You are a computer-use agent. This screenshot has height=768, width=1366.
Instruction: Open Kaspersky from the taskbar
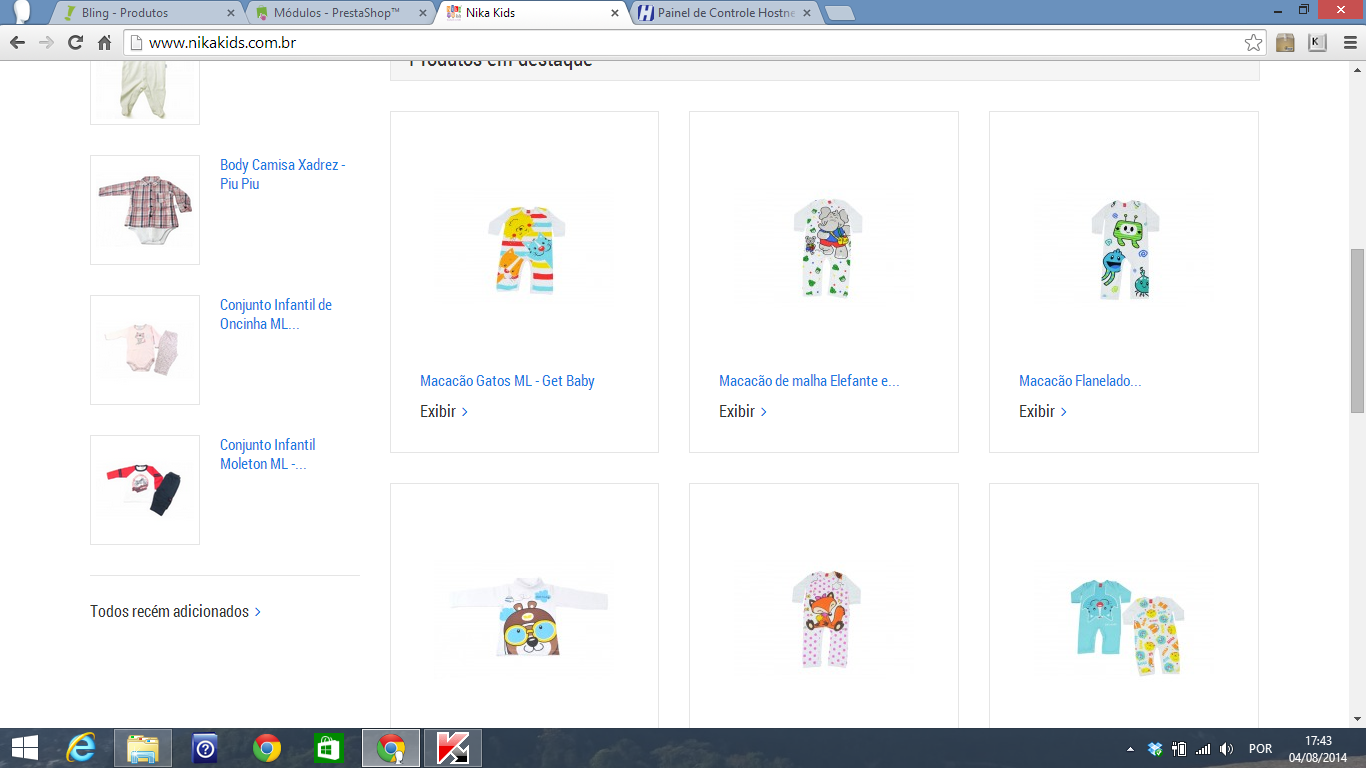coord(453,748)
